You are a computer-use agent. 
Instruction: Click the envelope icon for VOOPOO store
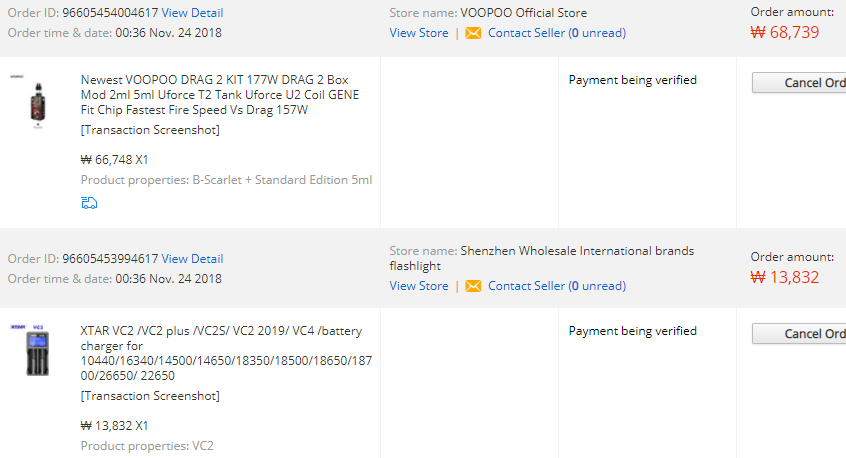pos(473,33)
